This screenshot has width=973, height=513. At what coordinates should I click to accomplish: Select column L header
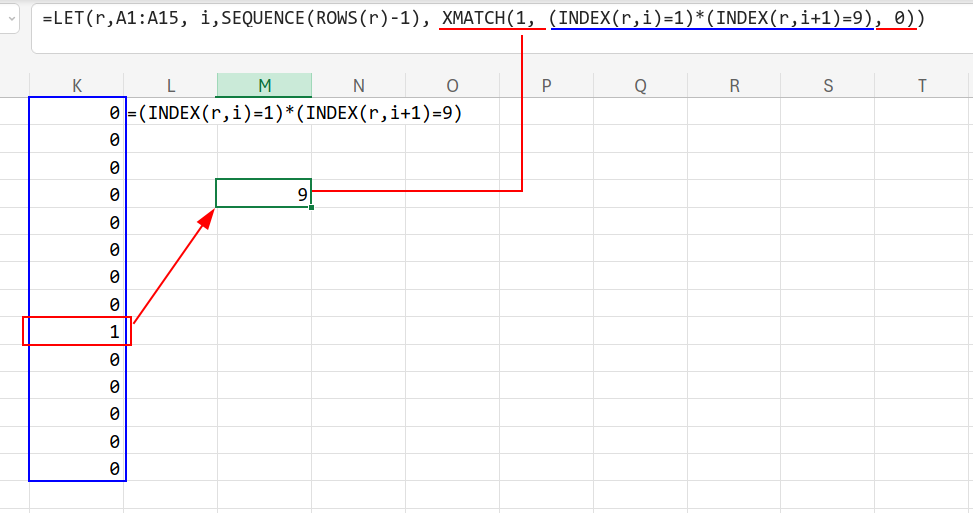pos(170,86)
